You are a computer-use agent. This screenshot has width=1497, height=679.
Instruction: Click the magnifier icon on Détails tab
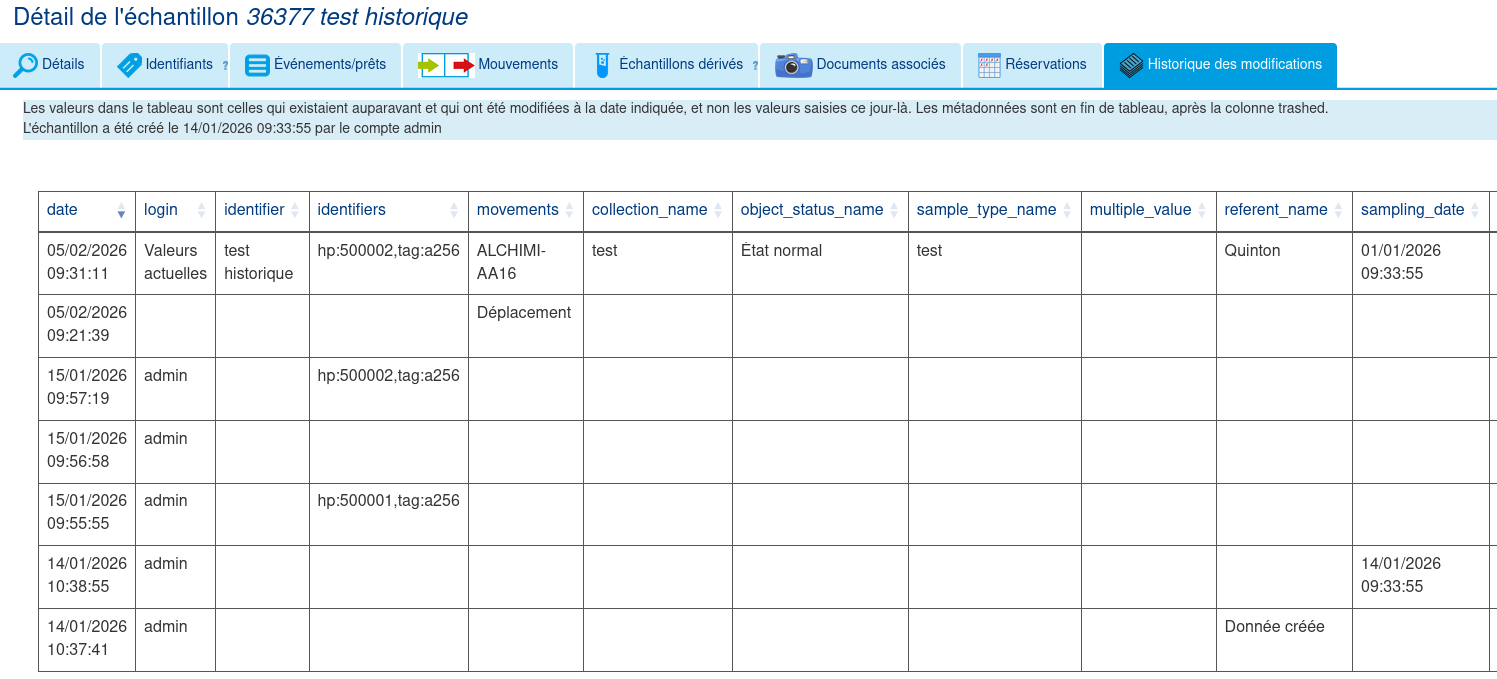coord(25,65)
